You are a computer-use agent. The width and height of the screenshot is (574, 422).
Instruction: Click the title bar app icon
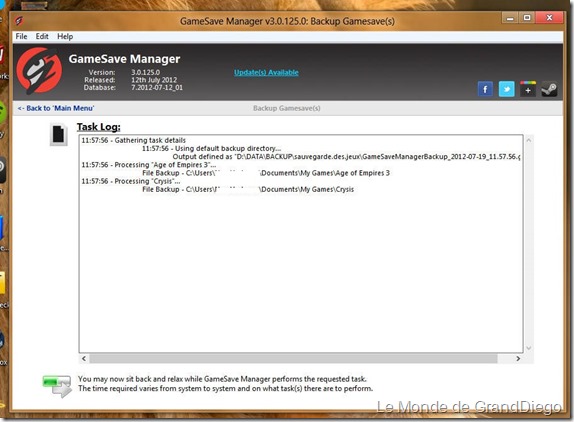[19, 20]
